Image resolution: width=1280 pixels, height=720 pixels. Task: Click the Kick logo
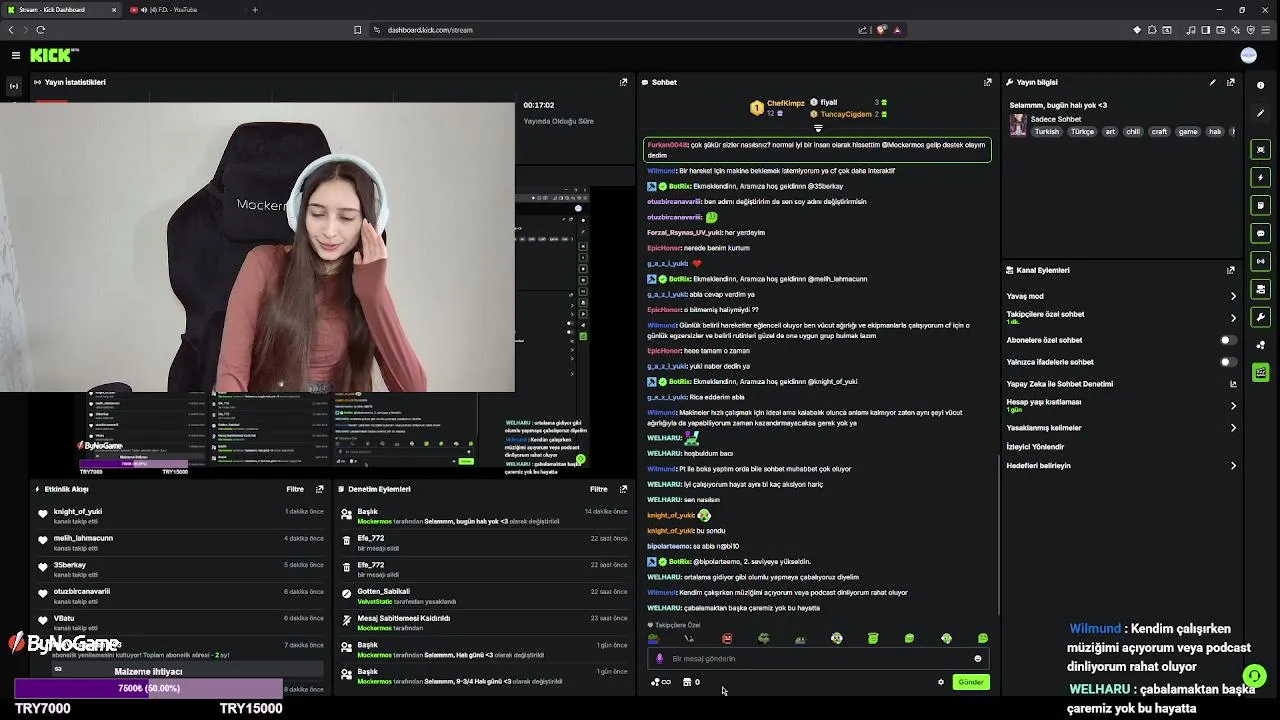pos(53,55)
